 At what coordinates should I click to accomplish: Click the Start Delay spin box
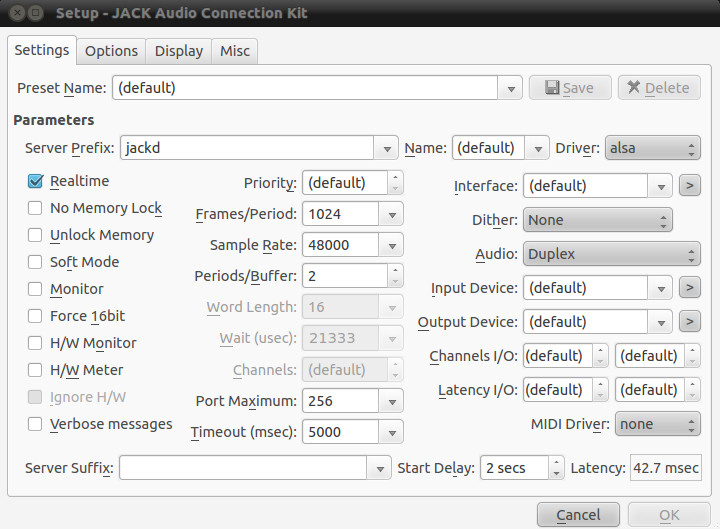[x=522, y=468]
